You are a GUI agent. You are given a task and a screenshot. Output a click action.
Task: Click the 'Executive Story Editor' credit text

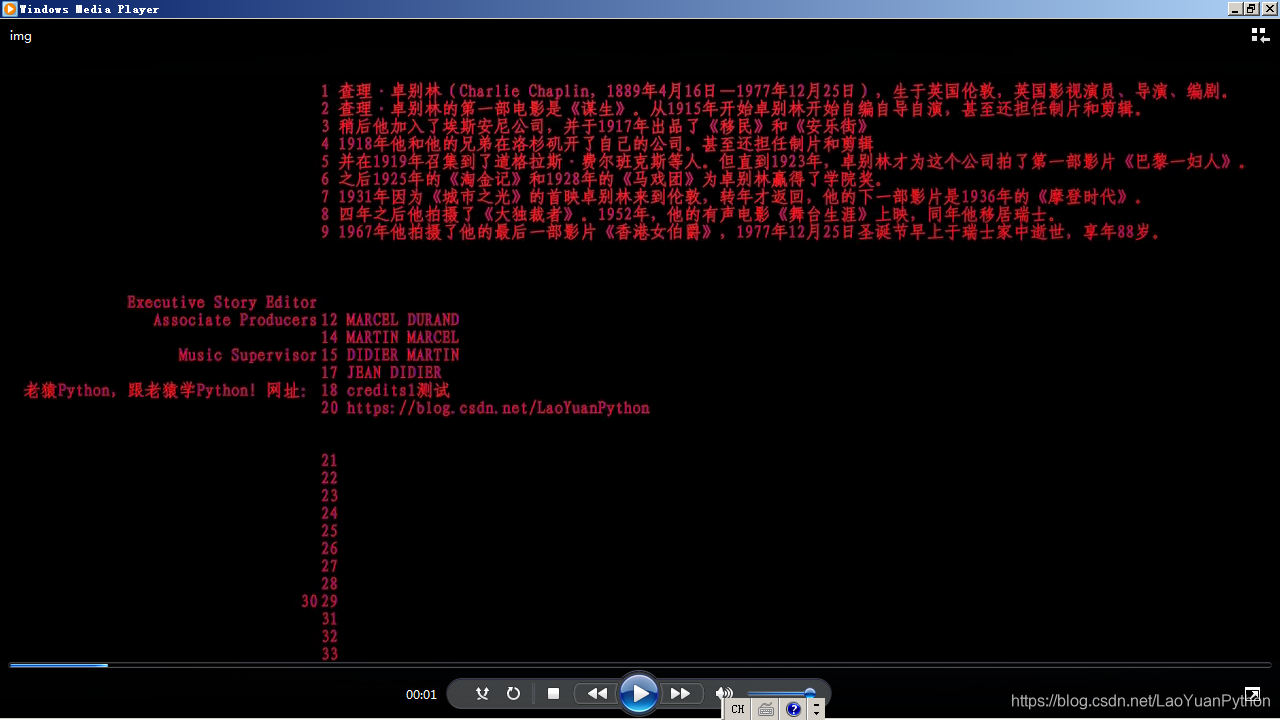(222, 302)
